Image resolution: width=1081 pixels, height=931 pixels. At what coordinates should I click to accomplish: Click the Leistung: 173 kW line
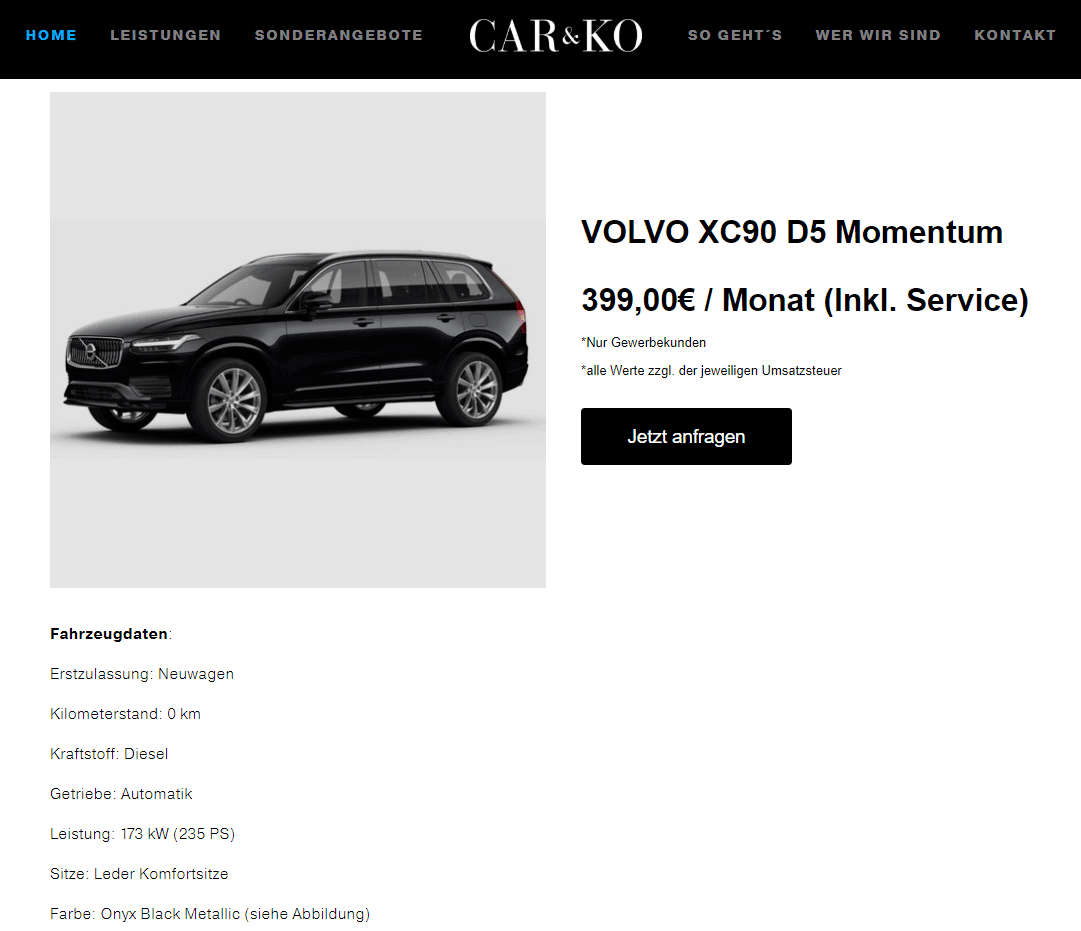pos(143,834)
